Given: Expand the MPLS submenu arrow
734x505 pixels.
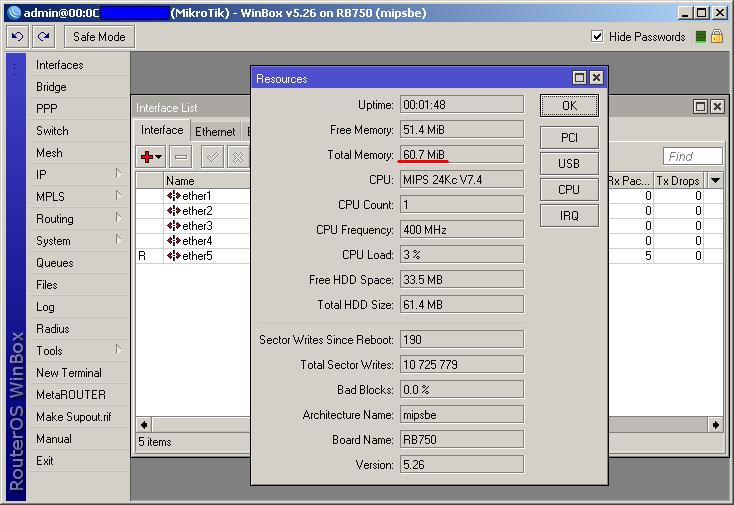Looking at the screenshot, I should click(118, 196).
